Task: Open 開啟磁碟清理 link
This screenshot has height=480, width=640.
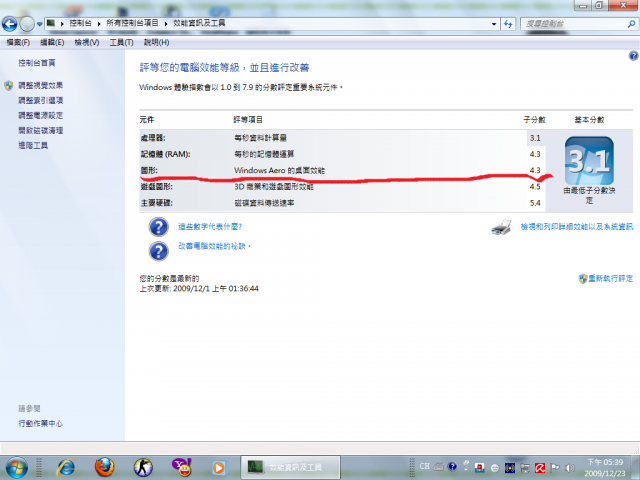Action: (40, 131)
